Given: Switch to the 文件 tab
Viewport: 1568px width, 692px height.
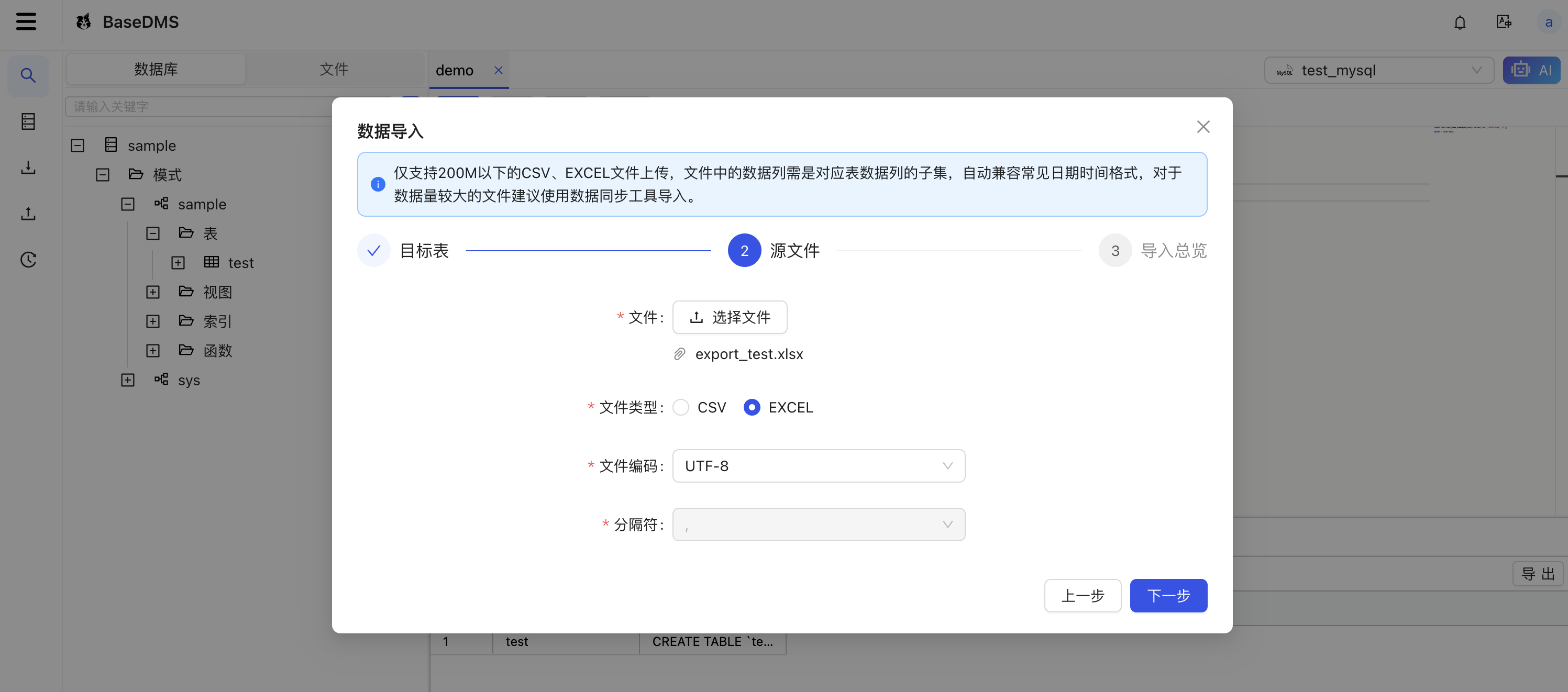Looking at the screenshot, I should (x=334, y=69).
